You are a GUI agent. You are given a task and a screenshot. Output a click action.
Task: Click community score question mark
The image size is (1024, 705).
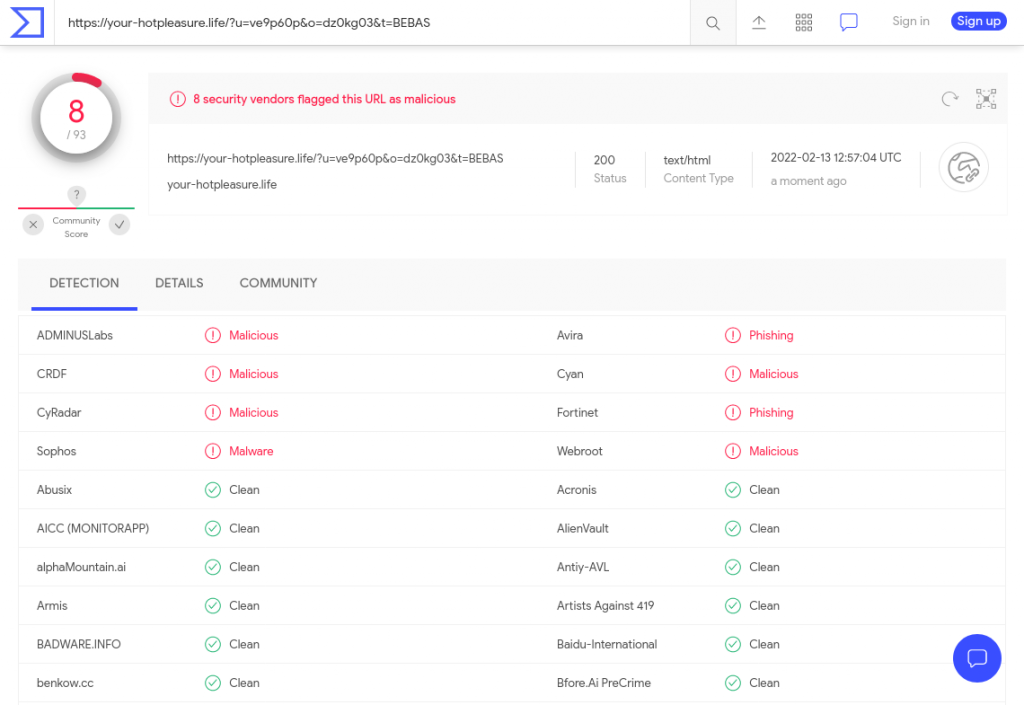click(77, 195)
